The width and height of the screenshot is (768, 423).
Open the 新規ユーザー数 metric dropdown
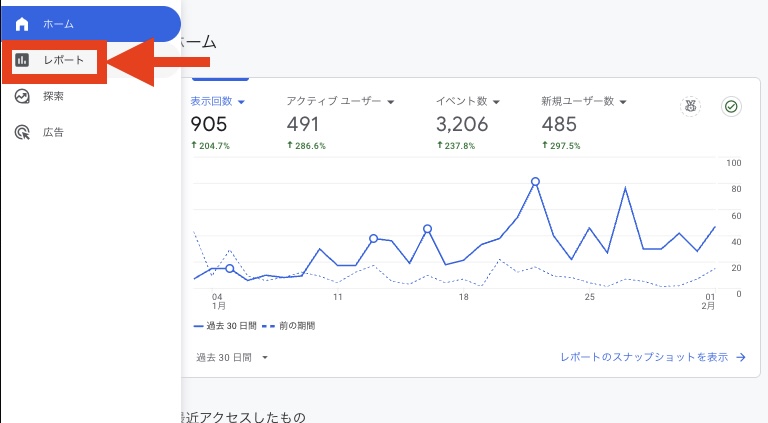coord(622,102)
